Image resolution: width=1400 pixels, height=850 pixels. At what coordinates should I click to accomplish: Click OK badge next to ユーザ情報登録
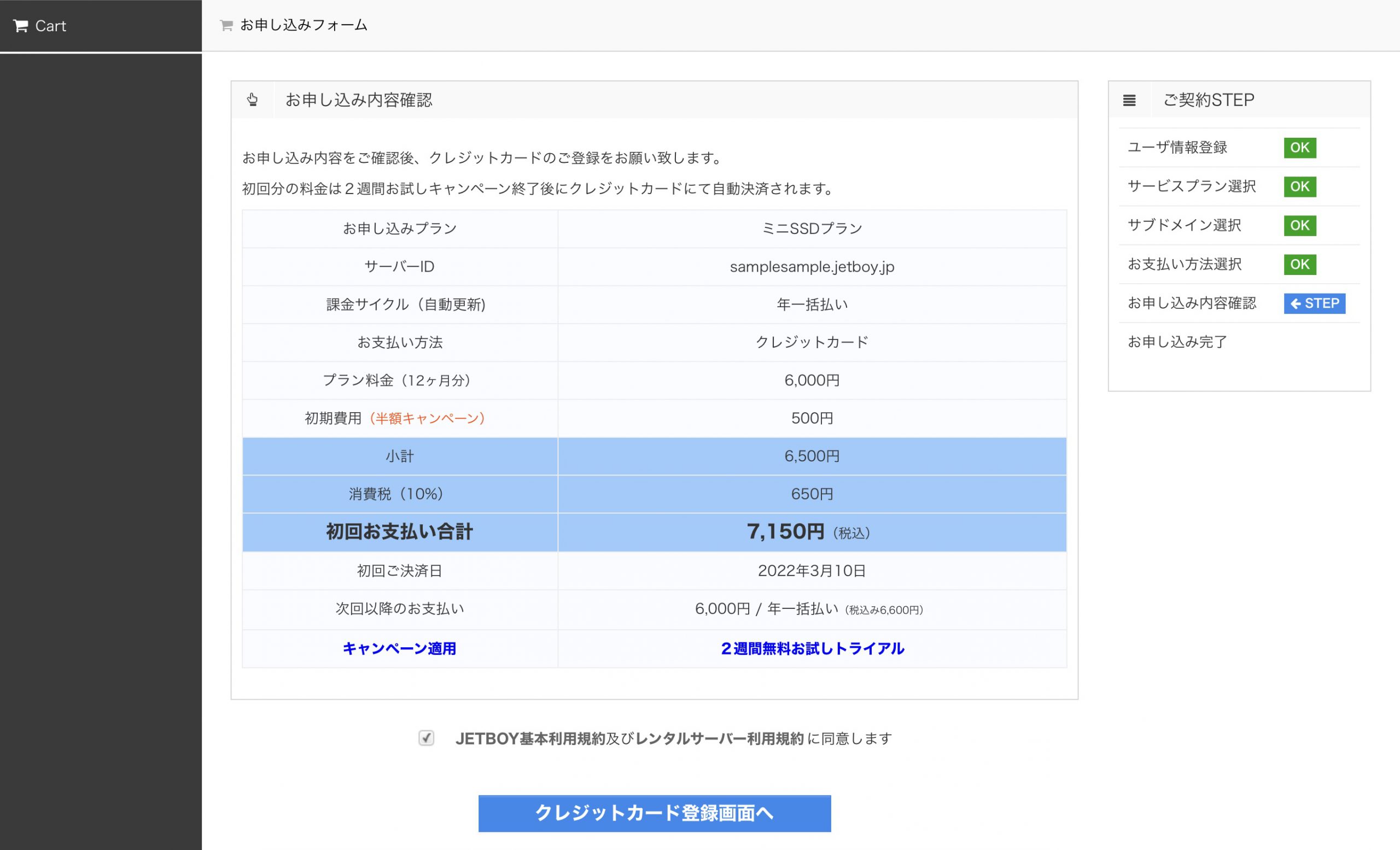click(x=1299, y=148)
